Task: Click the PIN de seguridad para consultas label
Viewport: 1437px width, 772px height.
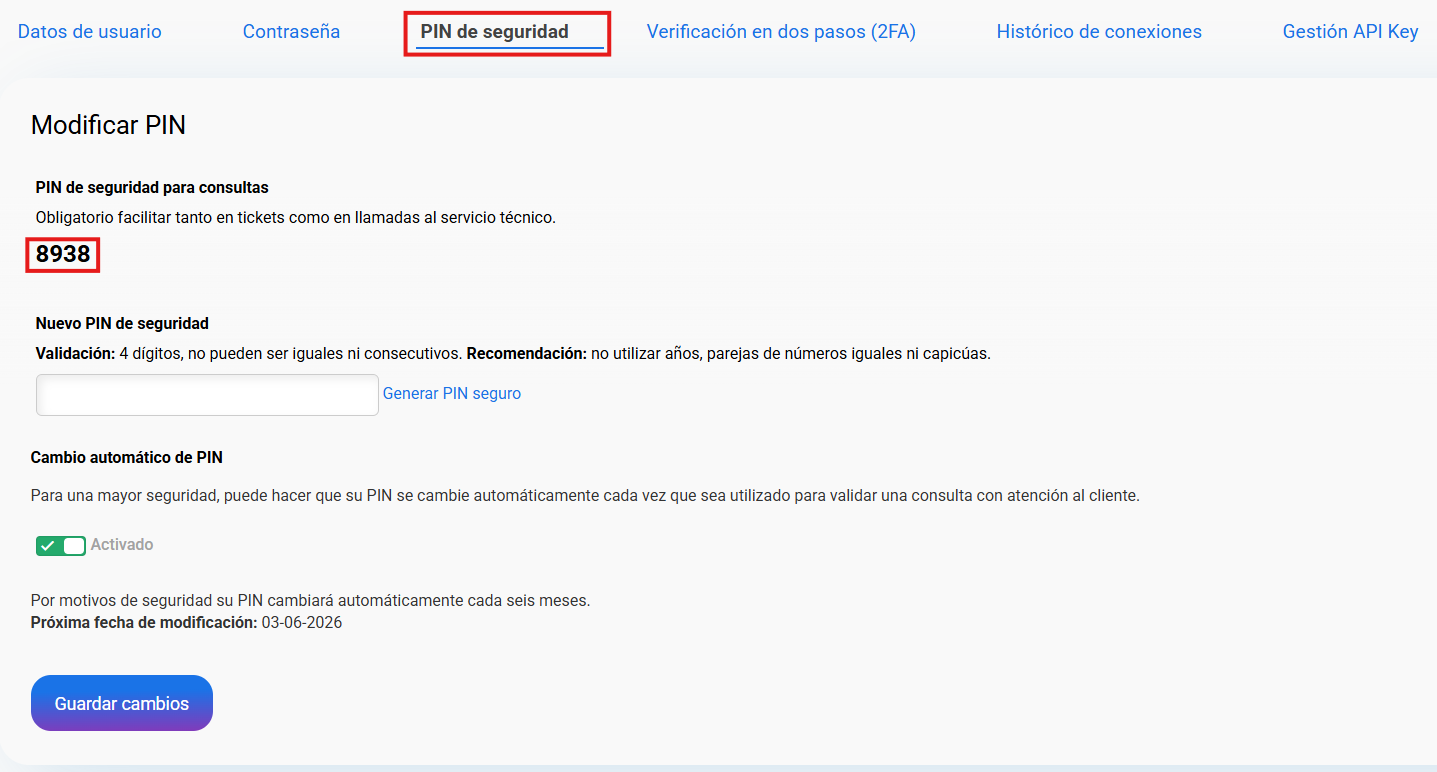Action: point(152,188)
